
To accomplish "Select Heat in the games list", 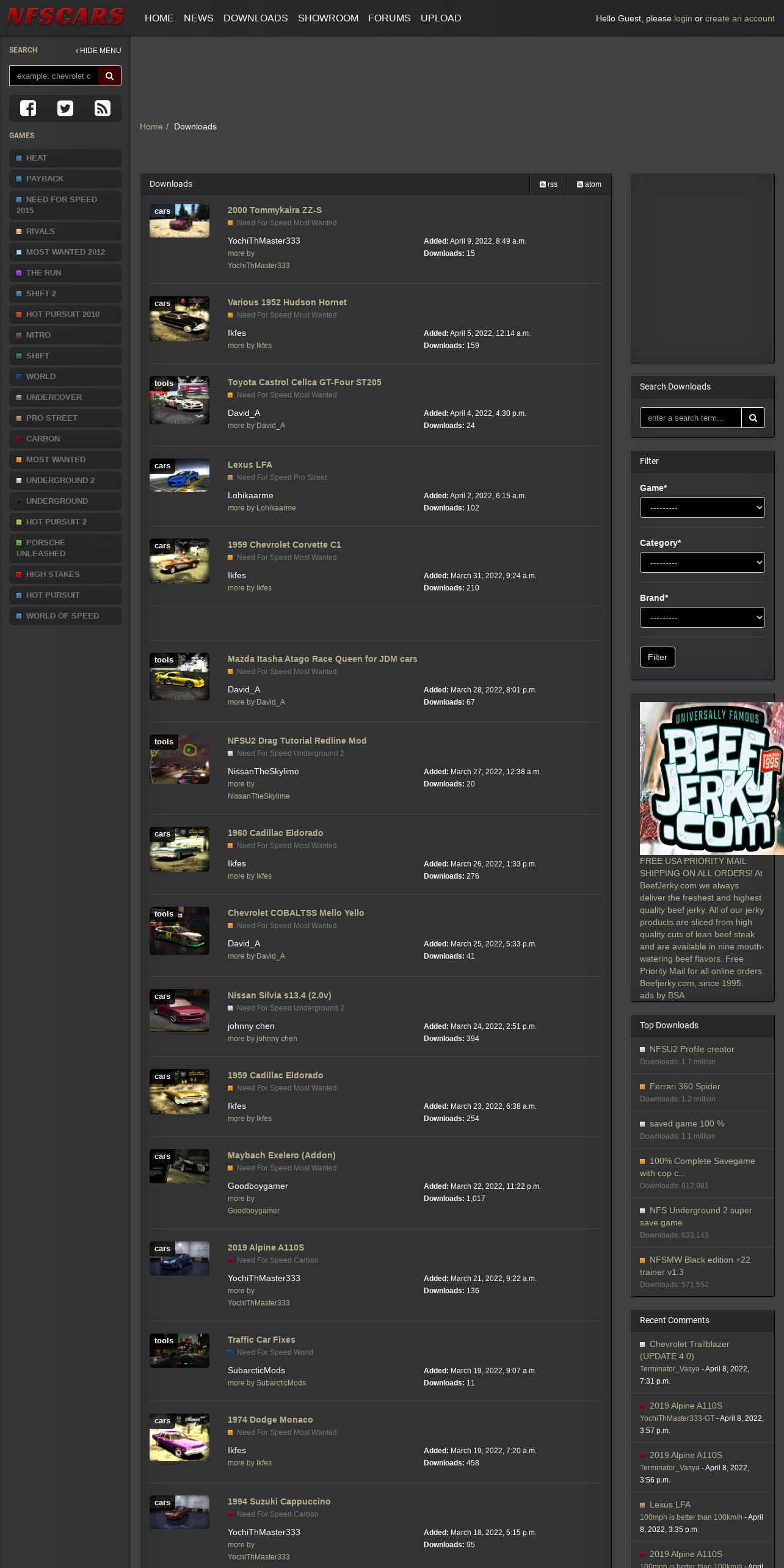I will click(65, 158).
